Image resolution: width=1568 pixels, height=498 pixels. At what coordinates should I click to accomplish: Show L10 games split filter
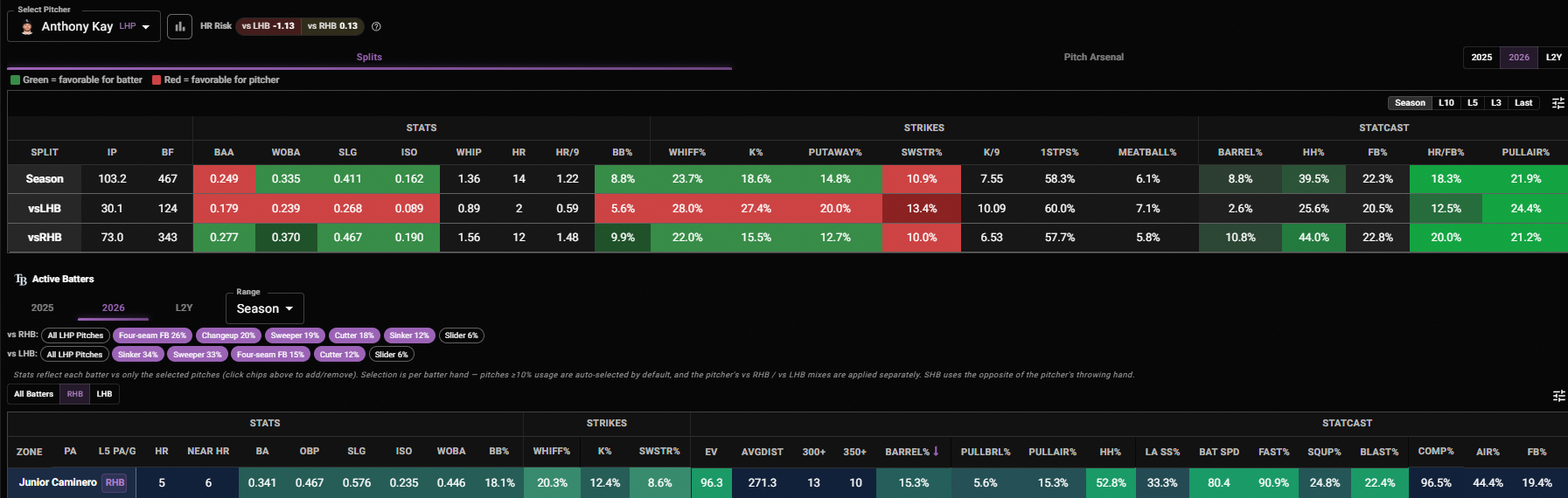[1446, 103]
